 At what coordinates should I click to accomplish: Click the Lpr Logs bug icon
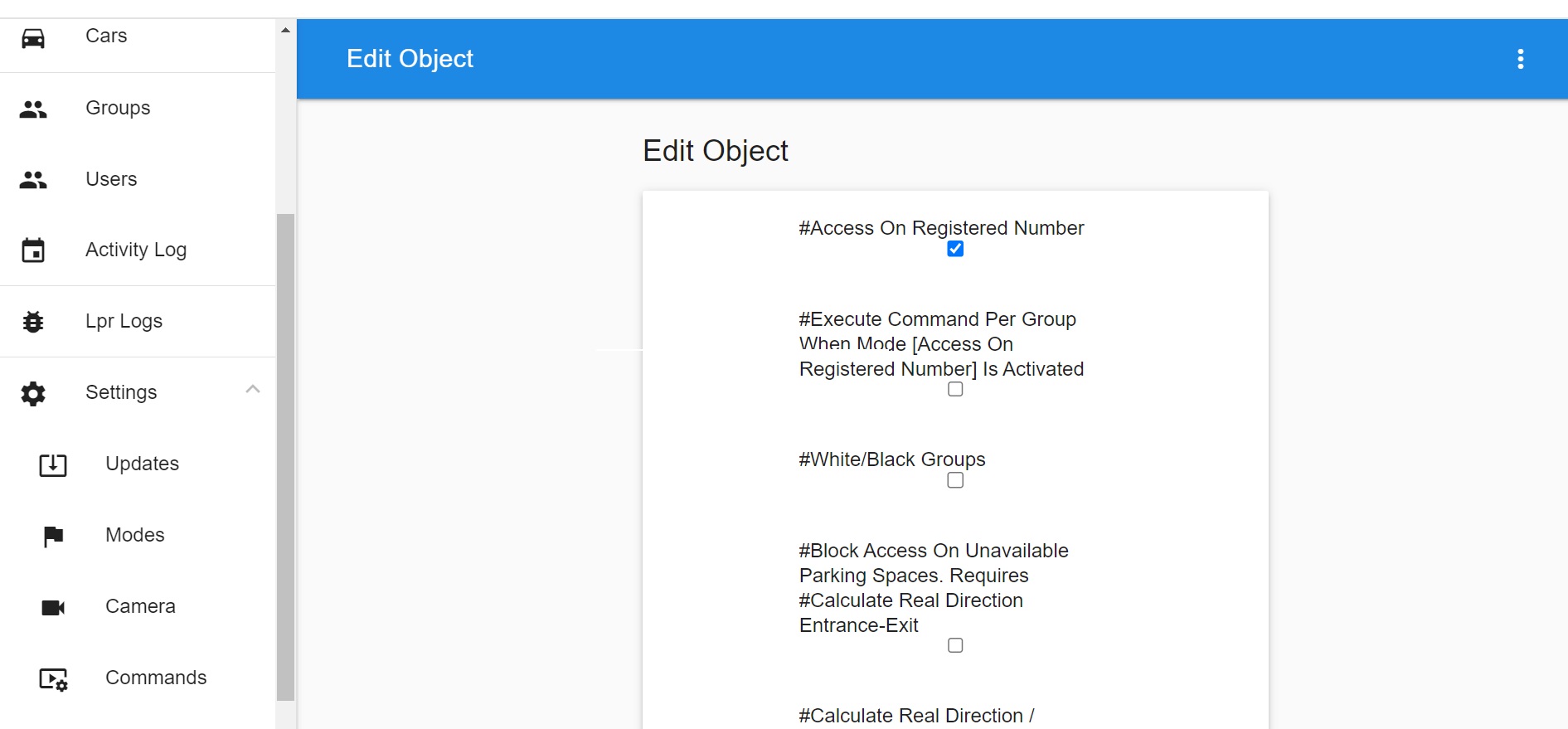coord(33,322)
